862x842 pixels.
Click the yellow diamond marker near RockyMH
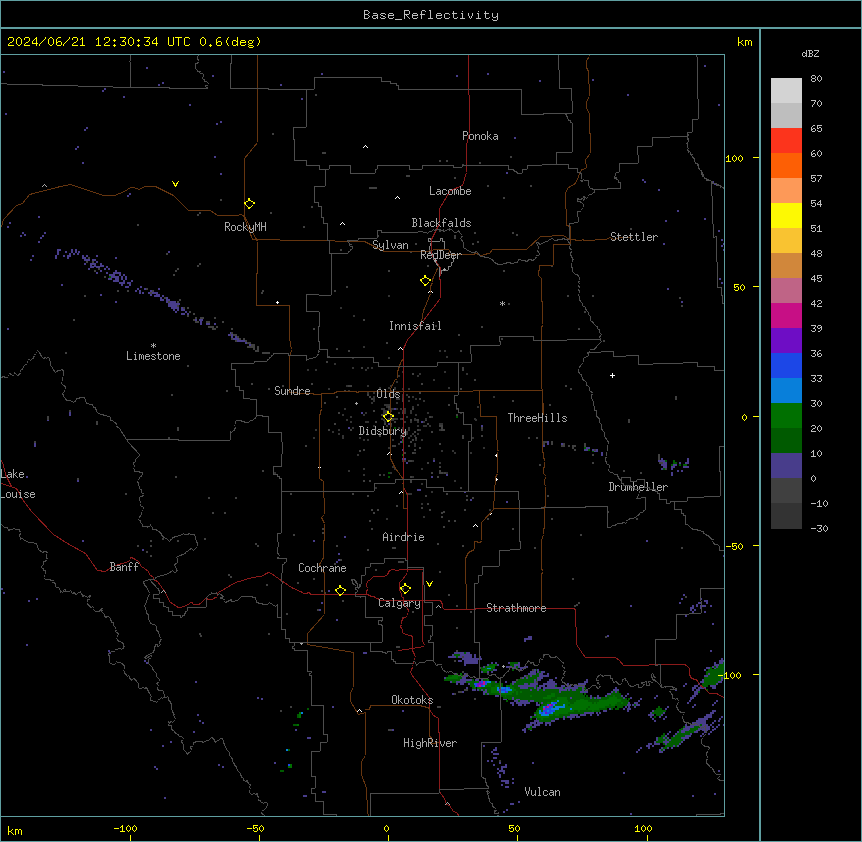coord(249,203)
